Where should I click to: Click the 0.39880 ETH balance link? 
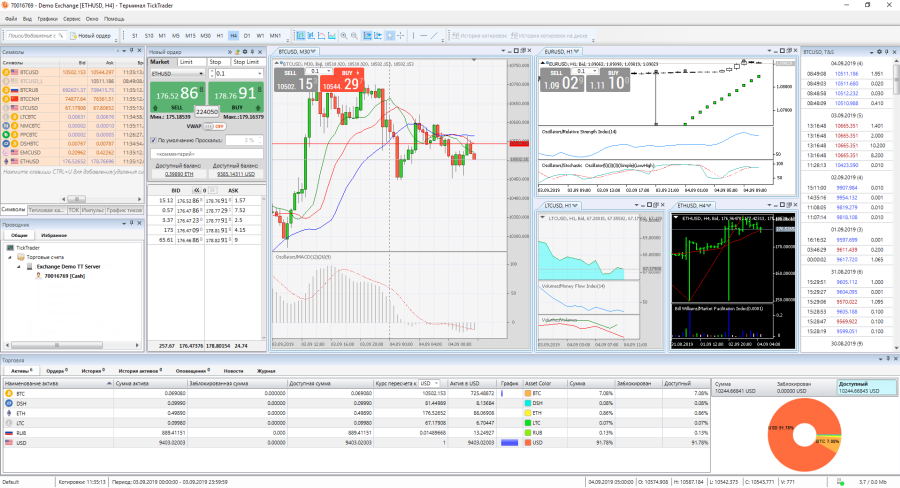(179, 174)
